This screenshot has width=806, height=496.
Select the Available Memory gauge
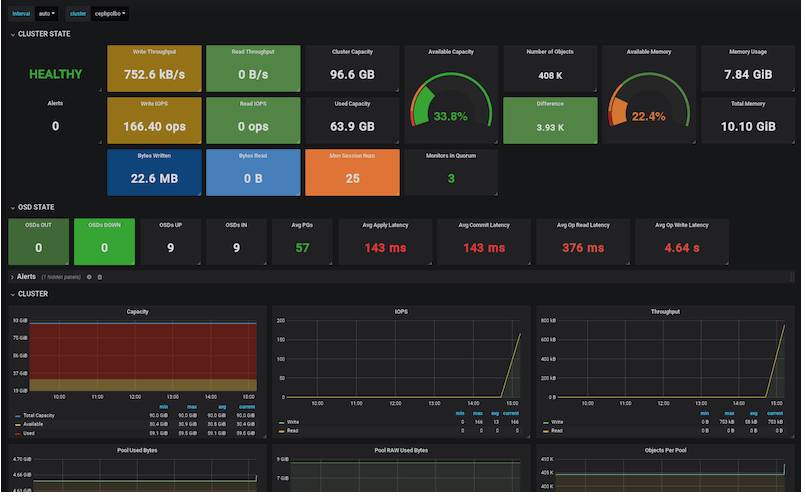point(648,94)
